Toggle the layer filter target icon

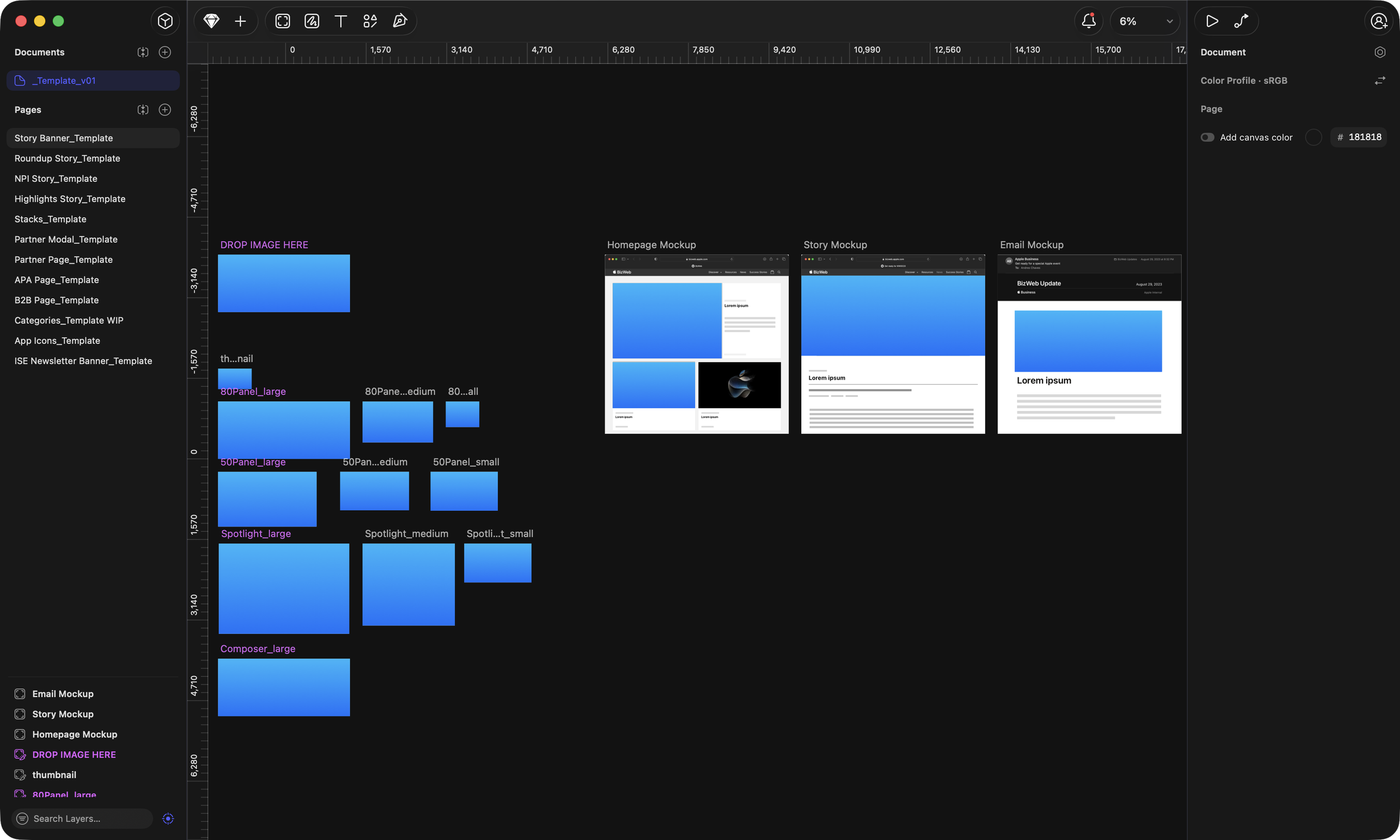168,819
